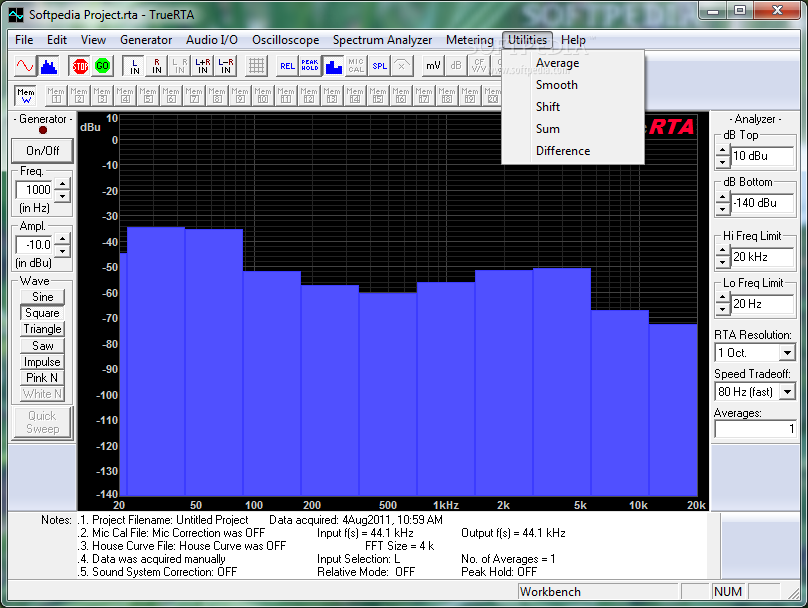808x608 pixels.
Task: Click the dB units toolbar icon
Action: 456,66
